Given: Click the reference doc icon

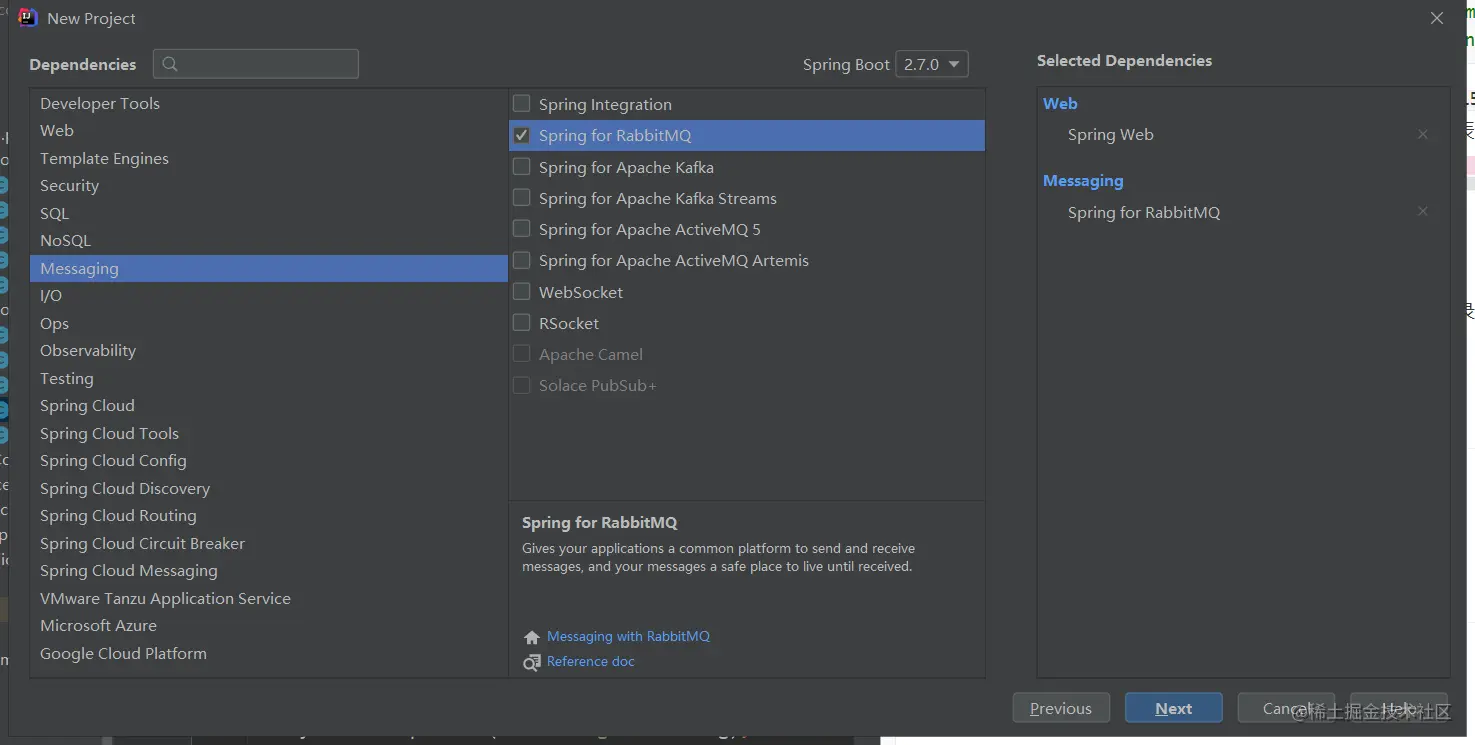Looking at the screenshot, I should pos(532,662).
